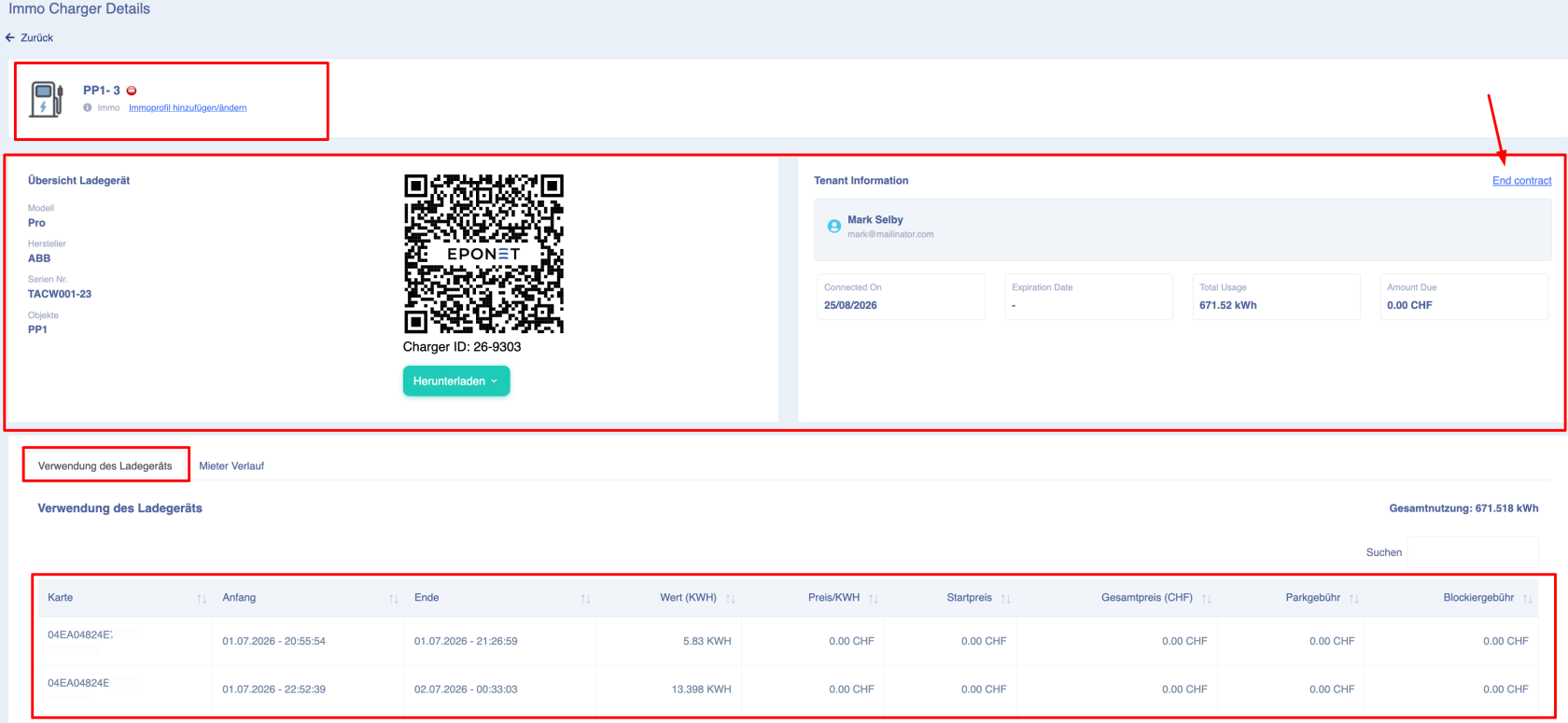Go back using the Zurück arrow
Screen dimensions: 1568x723
pos(10,38)
